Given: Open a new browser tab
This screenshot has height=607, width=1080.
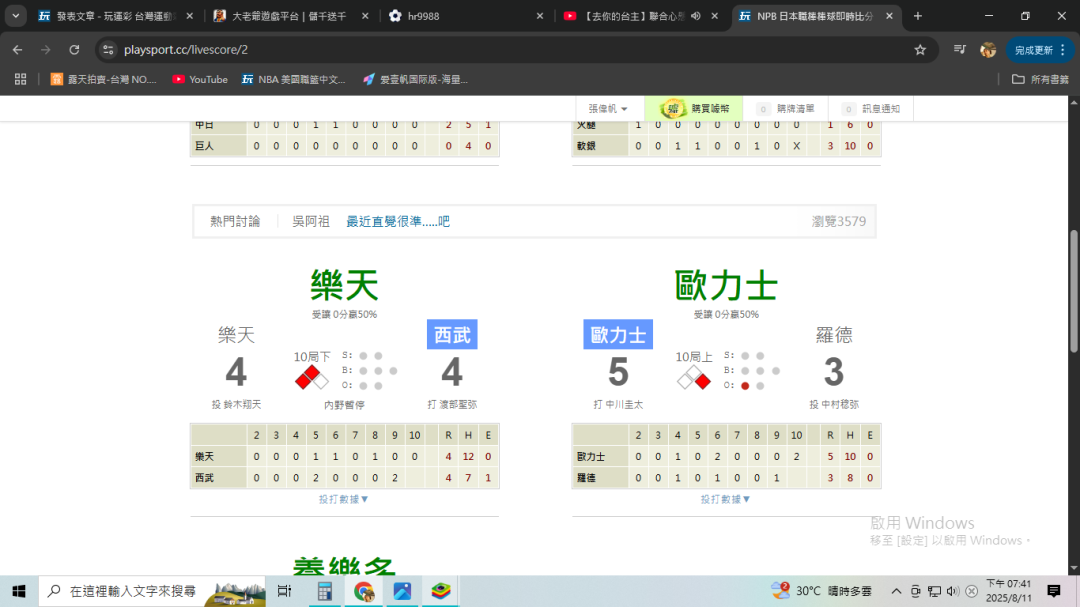Looking at the screenshot, I should [x=917, y=16].
